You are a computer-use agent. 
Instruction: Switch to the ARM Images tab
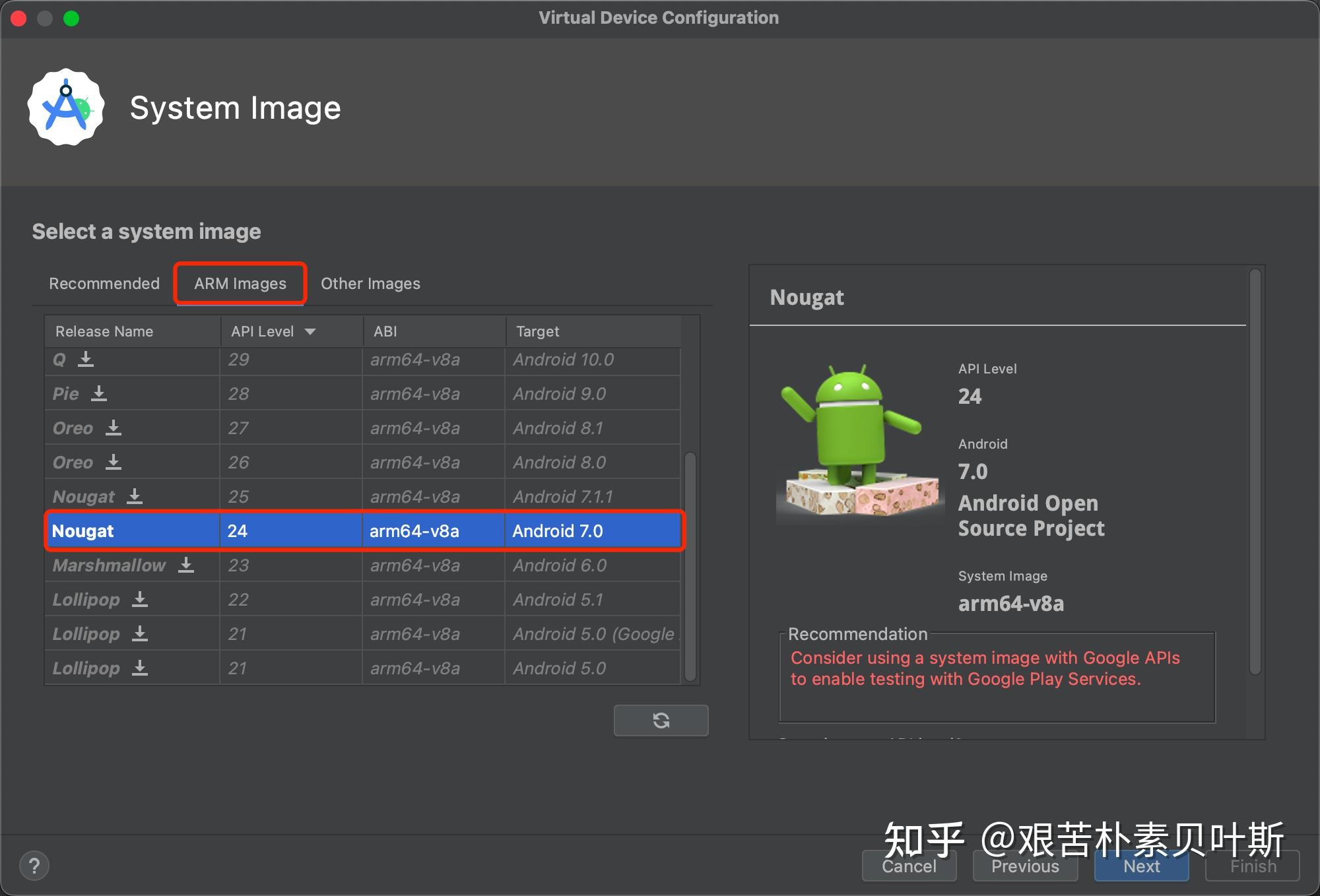tap(240, 284)
